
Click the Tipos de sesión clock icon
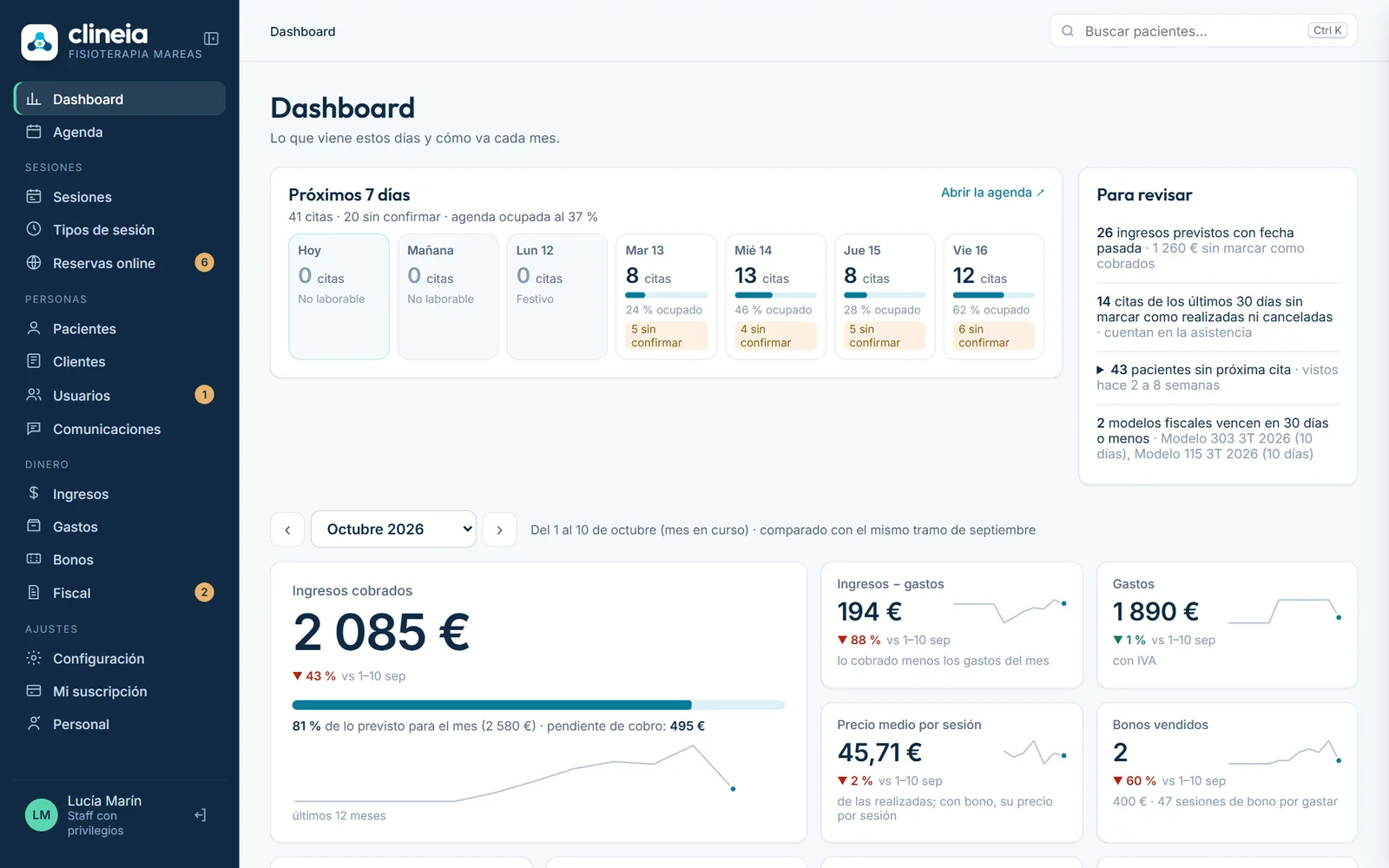point(34,229)
